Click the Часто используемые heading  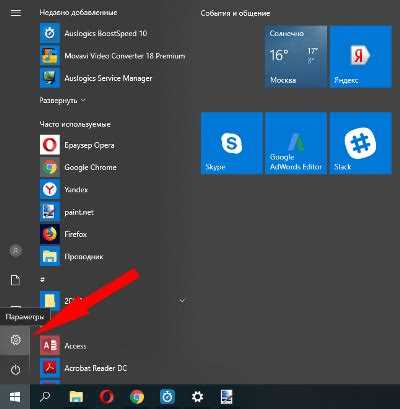pyautogui.click(x=75, y=124)
